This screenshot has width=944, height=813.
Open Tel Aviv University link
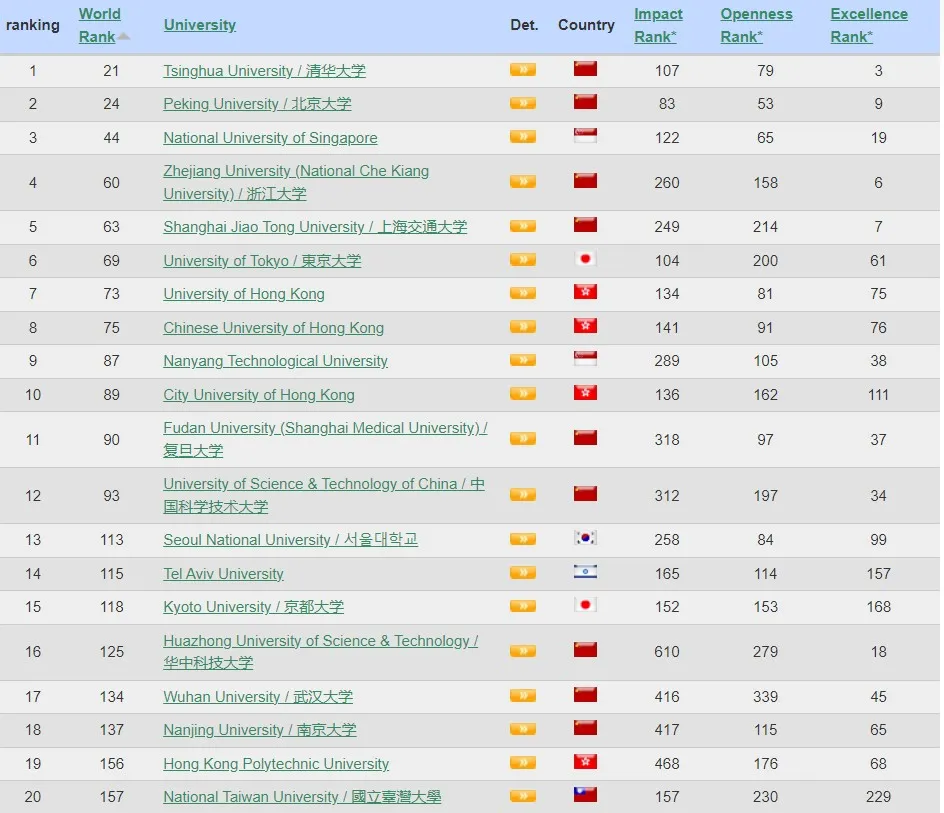coord(223,573)
